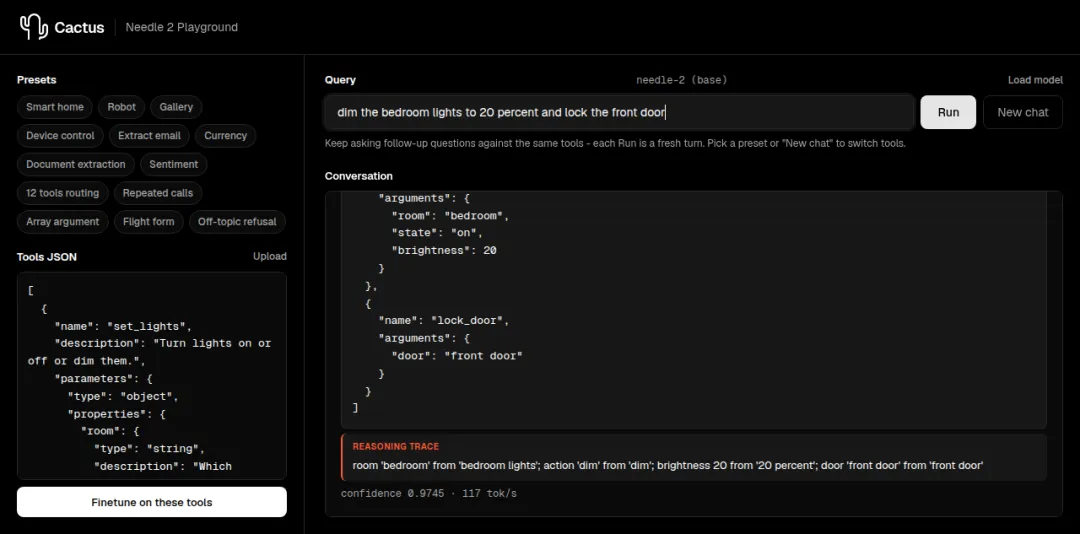1080x534 pixels.
Task: Click the Tools JSON heading
Action: pos(47,257)
